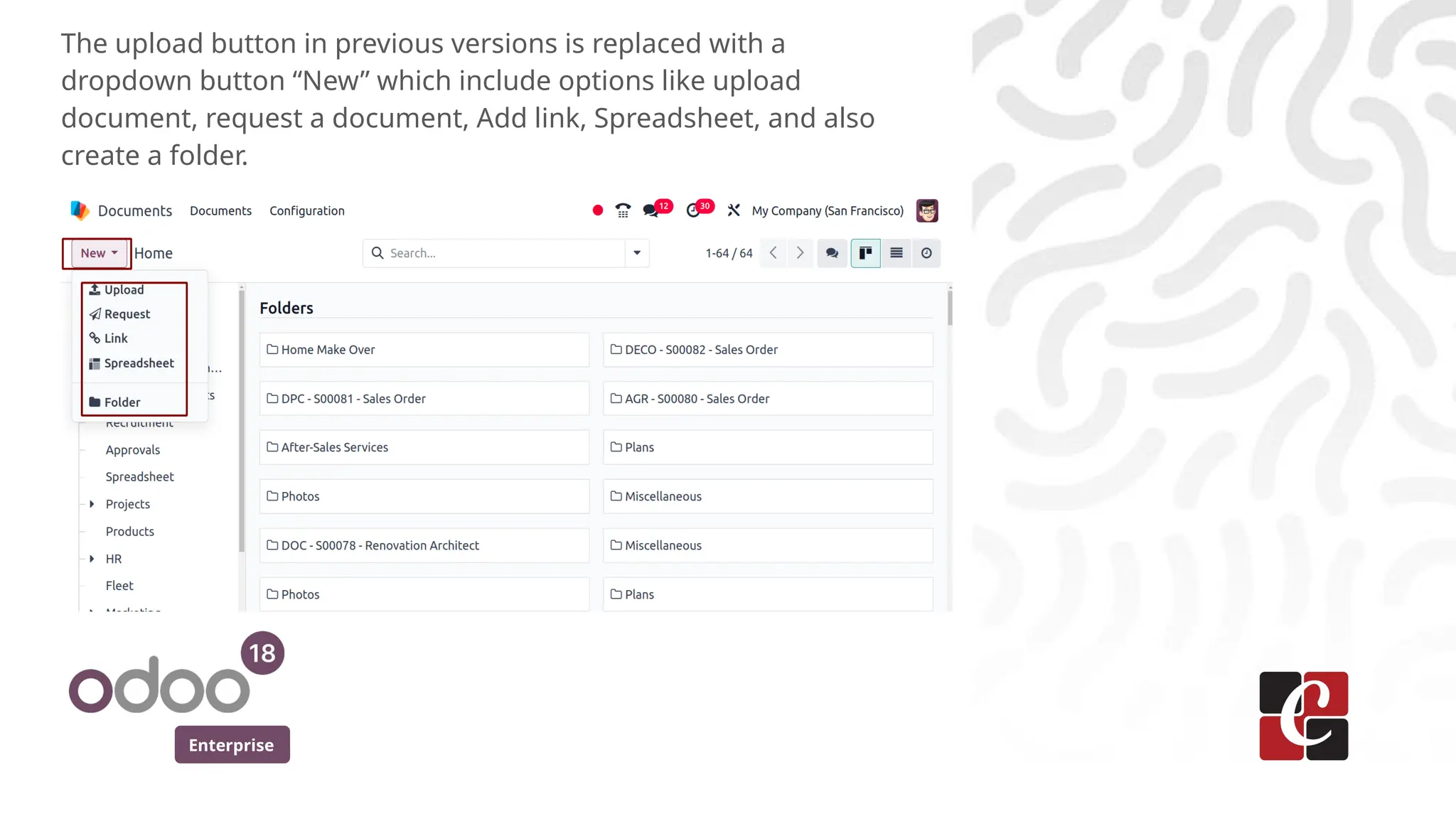The image size is (1456, 819).
Task: Click Folder option in New menu
Action: pyautogui.click(x=122, y=402)
